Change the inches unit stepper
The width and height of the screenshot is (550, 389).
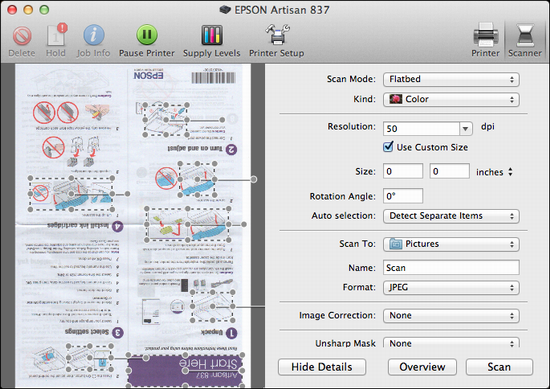point(510,172)
